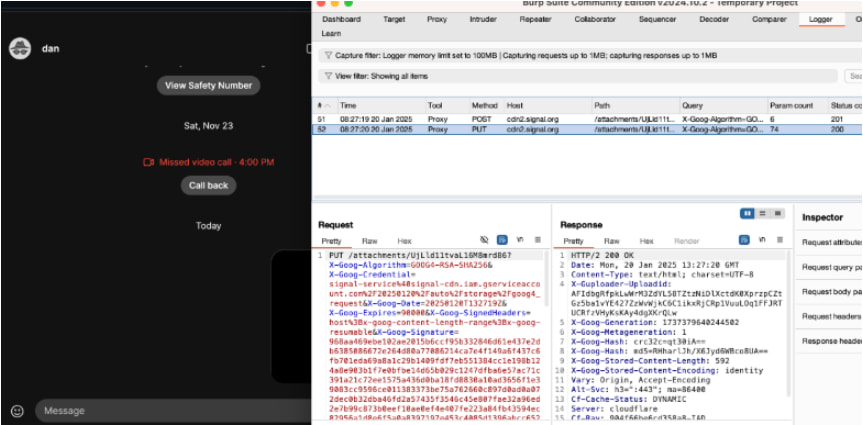Select the Hex tab in Response pane
This screenshot has width=863, height=425.
[x=647, y=241]
